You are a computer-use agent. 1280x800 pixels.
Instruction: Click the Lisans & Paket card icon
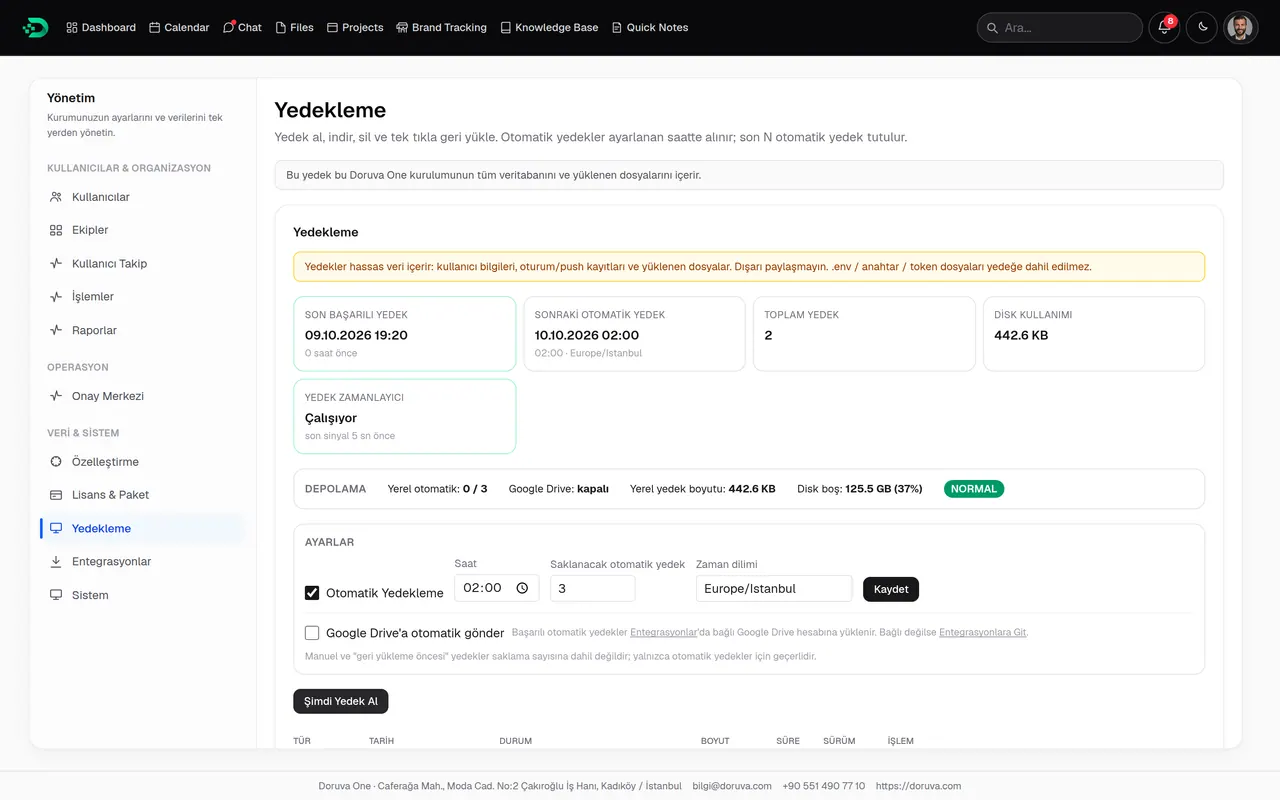point(56,495)
